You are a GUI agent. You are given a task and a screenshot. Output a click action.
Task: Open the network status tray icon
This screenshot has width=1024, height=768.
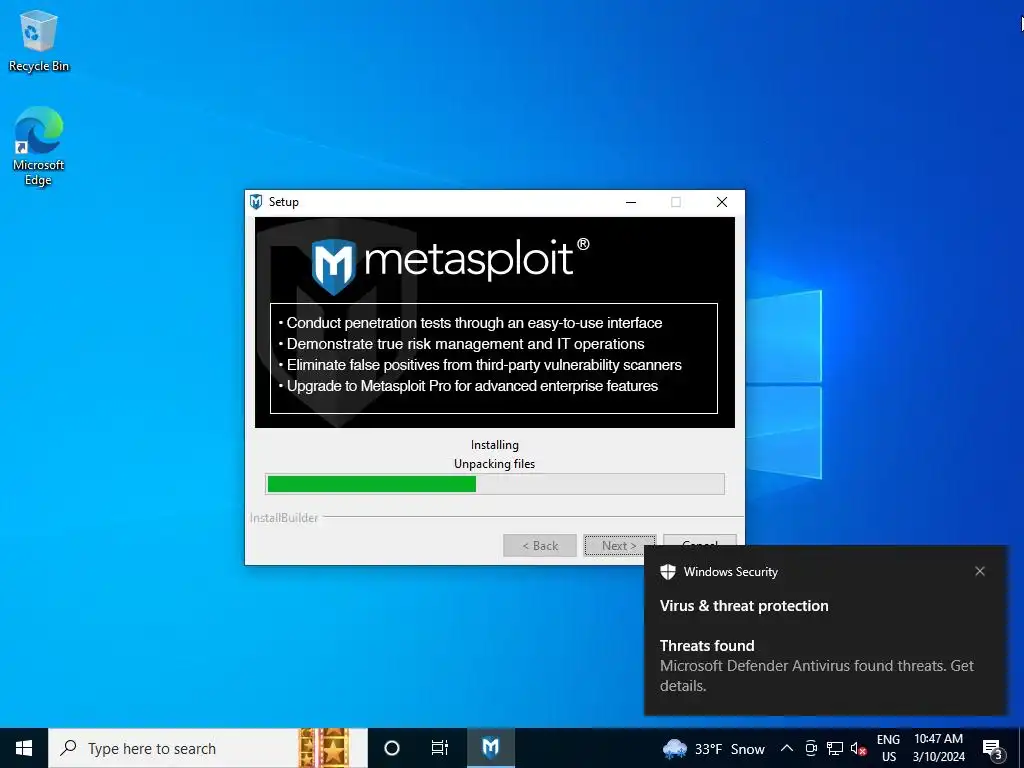[835, 748]
